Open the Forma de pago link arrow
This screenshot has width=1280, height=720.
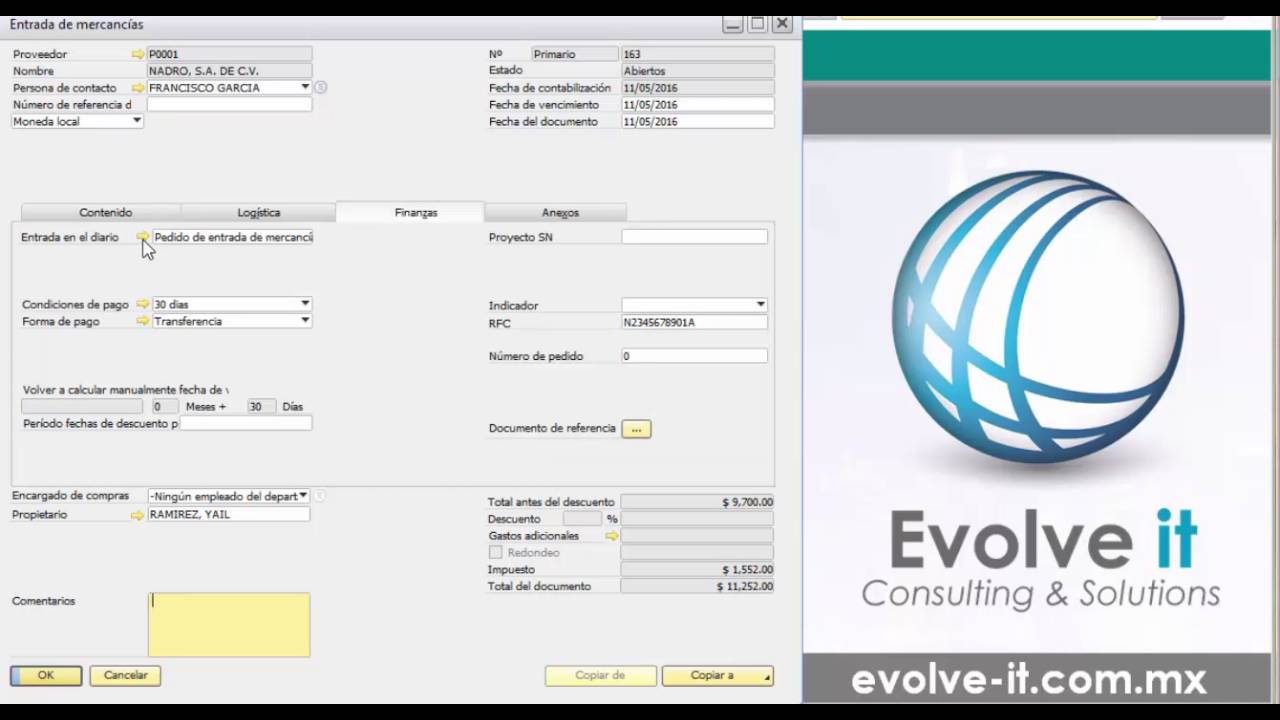pyautogui.click(x=143, y=321)
